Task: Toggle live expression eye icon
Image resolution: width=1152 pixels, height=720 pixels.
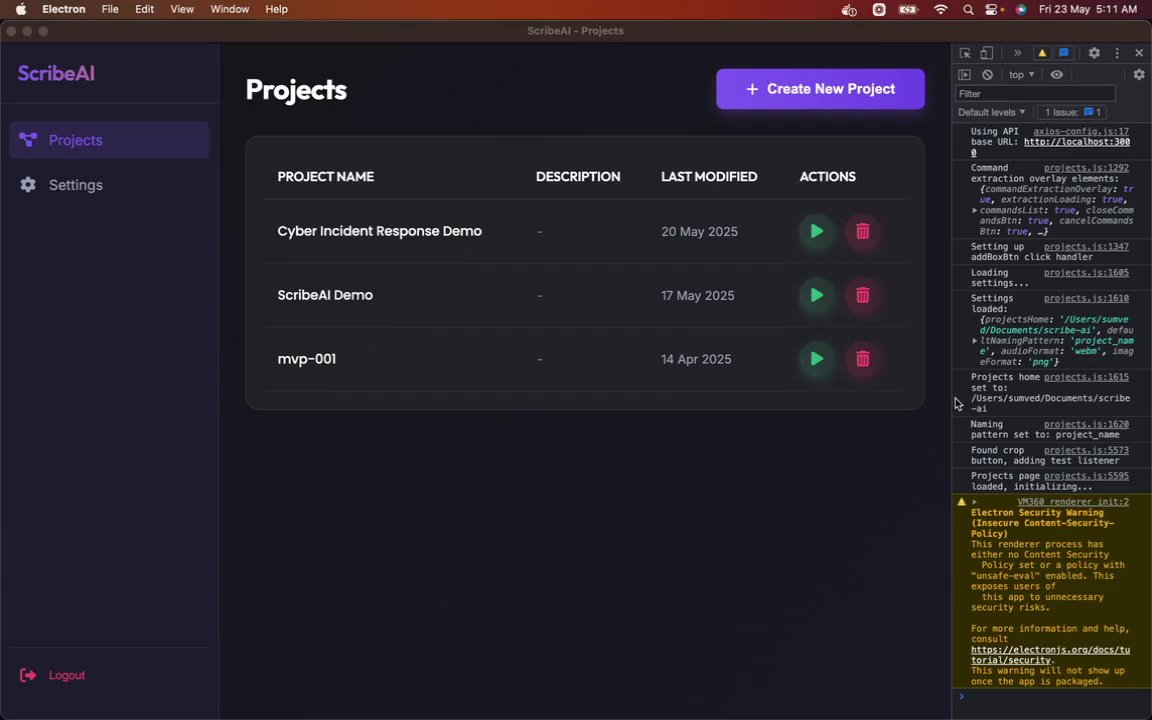Action: tap(1056, 75)
